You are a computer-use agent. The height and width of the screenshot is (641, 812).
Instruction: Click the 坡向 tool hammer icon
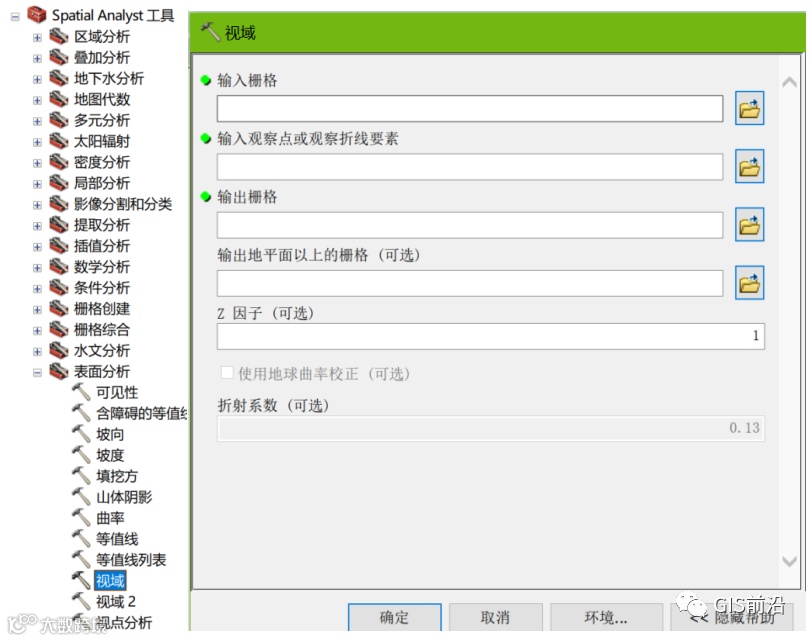(81, 434)
